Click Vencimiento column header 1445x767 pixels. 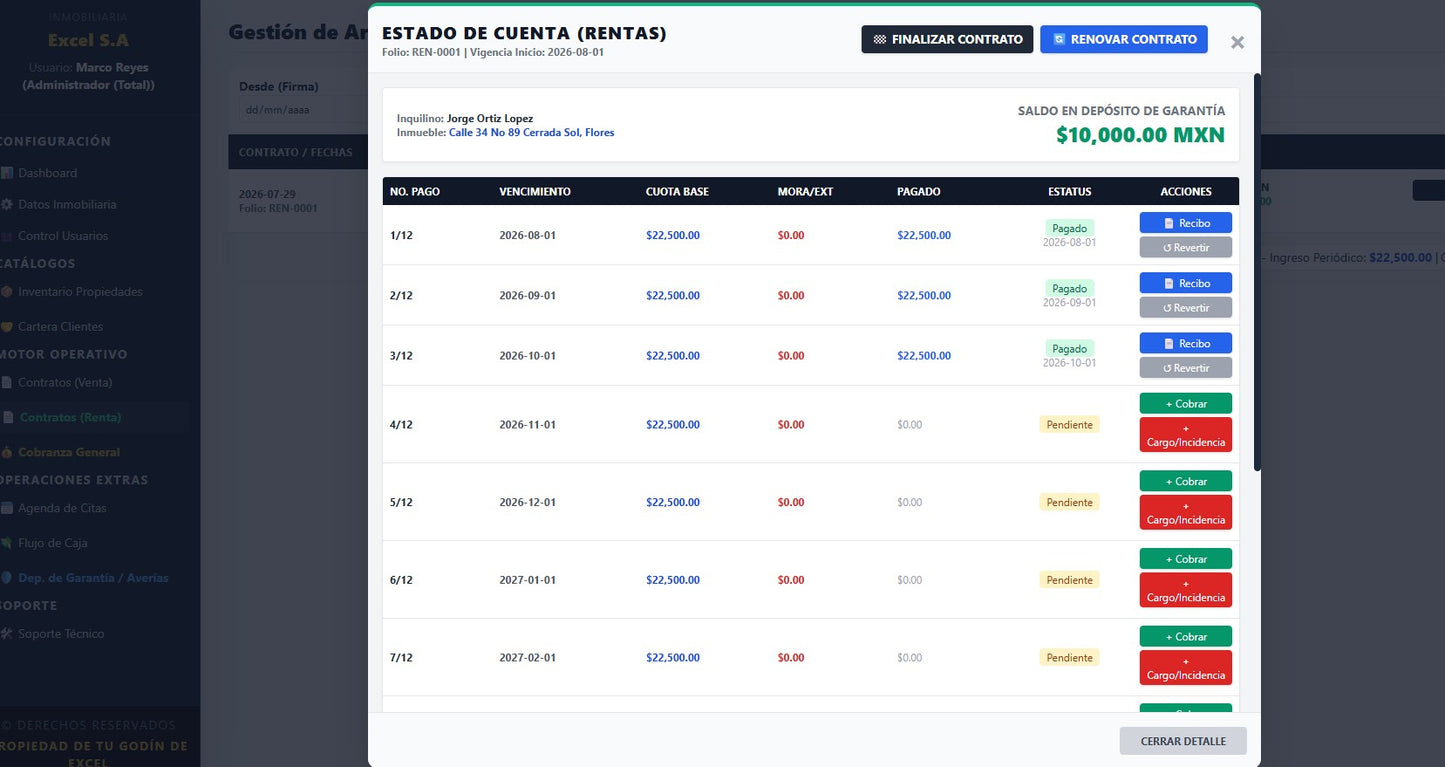tap(535, 191)
